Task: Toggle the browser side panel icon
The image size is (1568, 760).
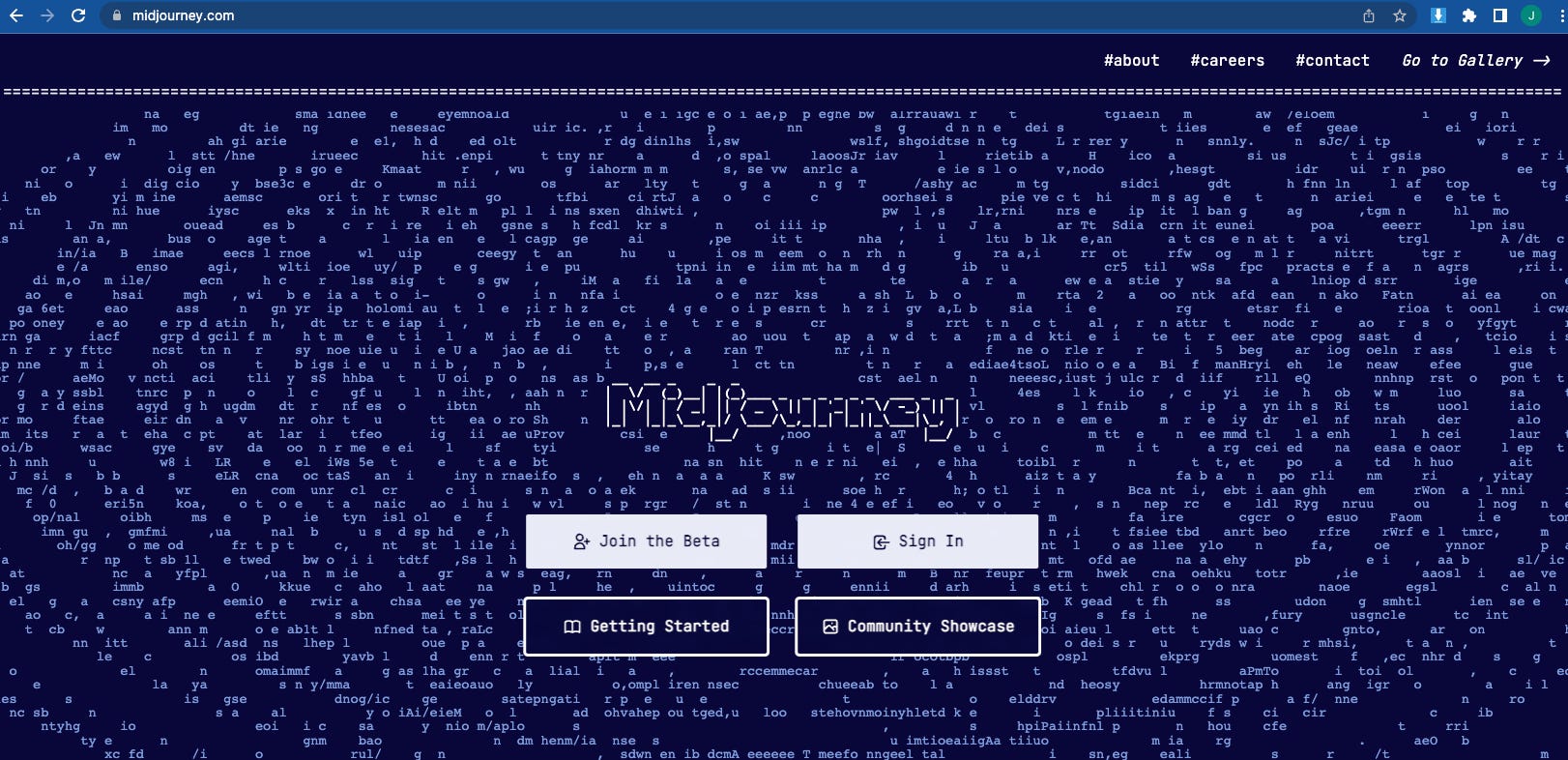Action: 1500,15
